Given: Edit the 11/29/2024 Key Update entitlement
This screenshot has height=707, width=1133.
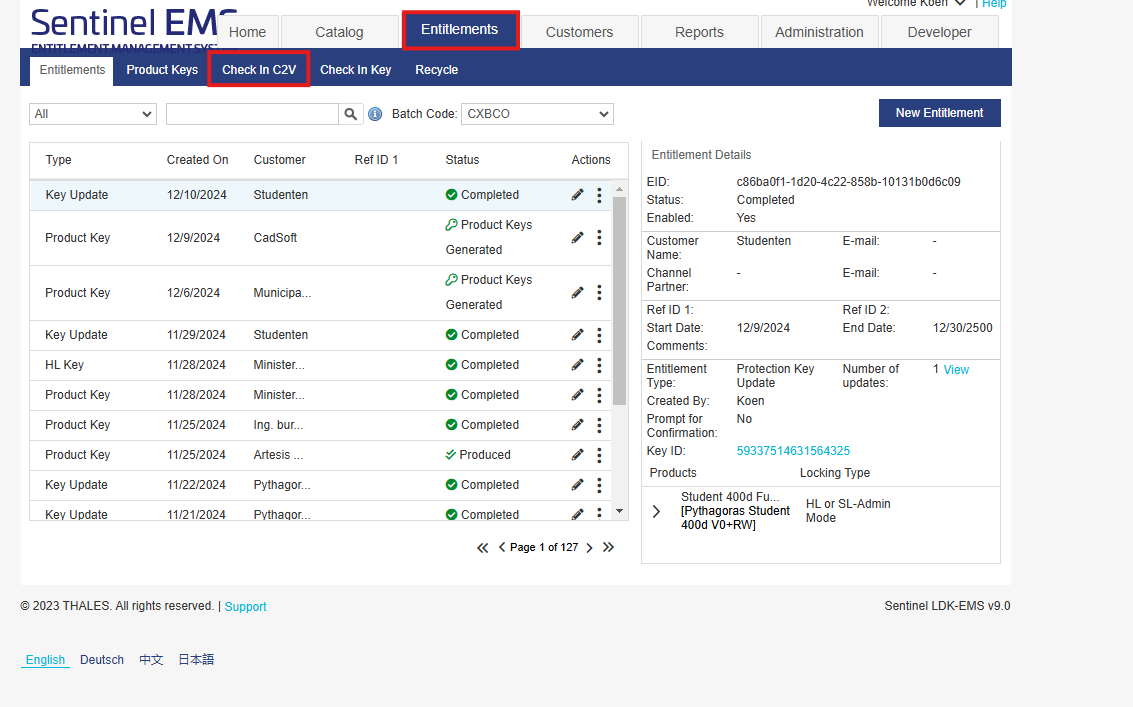Looking at the screenshot, I should (x=577, y=335).
